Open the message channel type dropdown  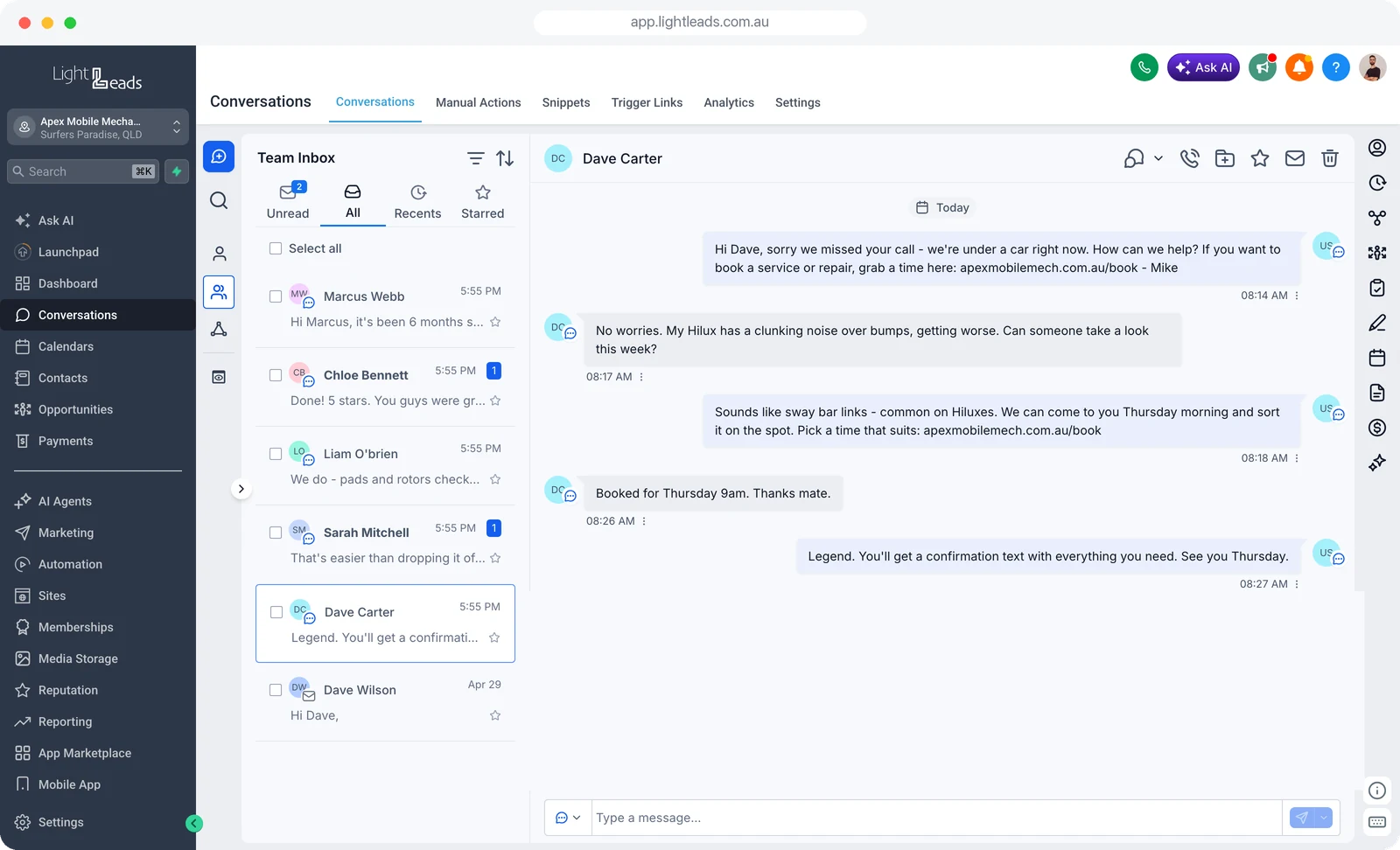tap(568, 818)
